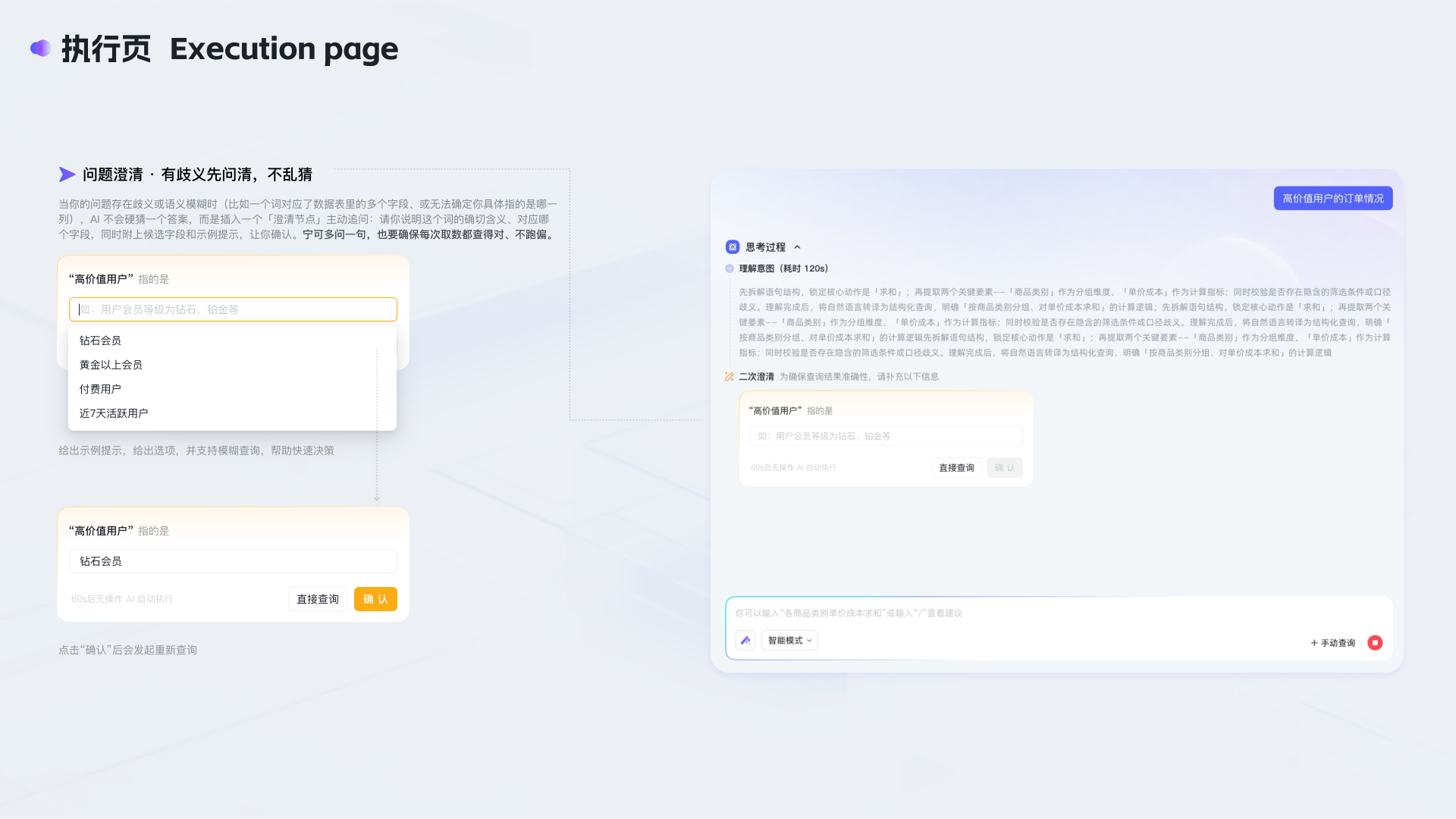Pick 近7天活跃用户 from the suggestion list
1456x819 pixels.
pyautogui.click(x=232, y=413)
